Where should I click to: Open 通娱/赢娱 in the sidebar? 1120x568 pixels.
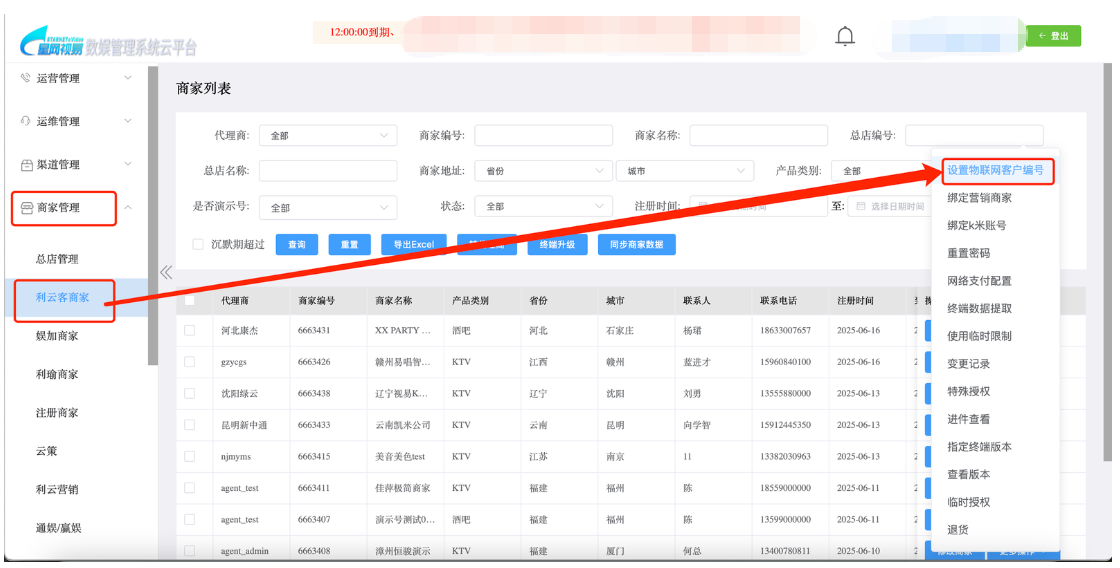tap(59, 528)
